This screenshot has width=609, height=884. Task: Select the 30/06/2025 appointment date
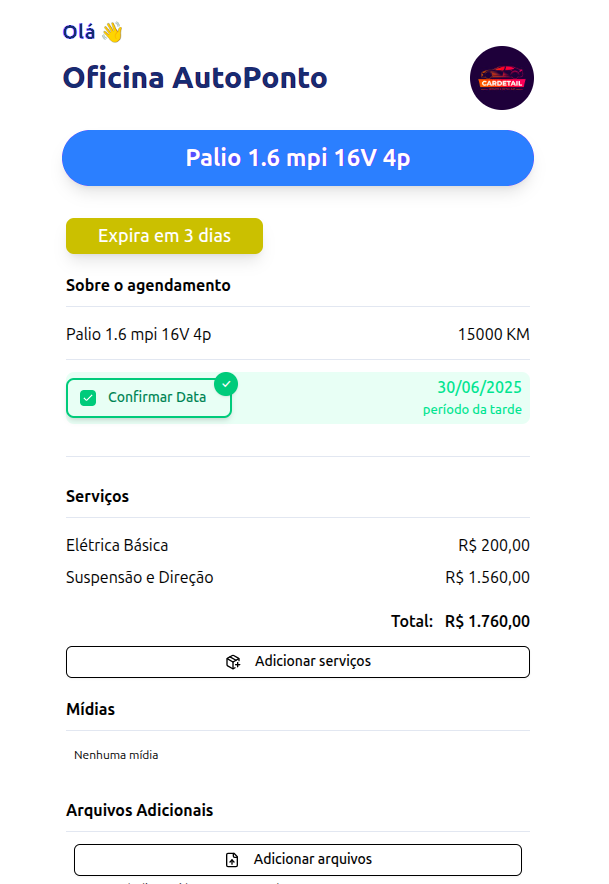click(479, 388)
